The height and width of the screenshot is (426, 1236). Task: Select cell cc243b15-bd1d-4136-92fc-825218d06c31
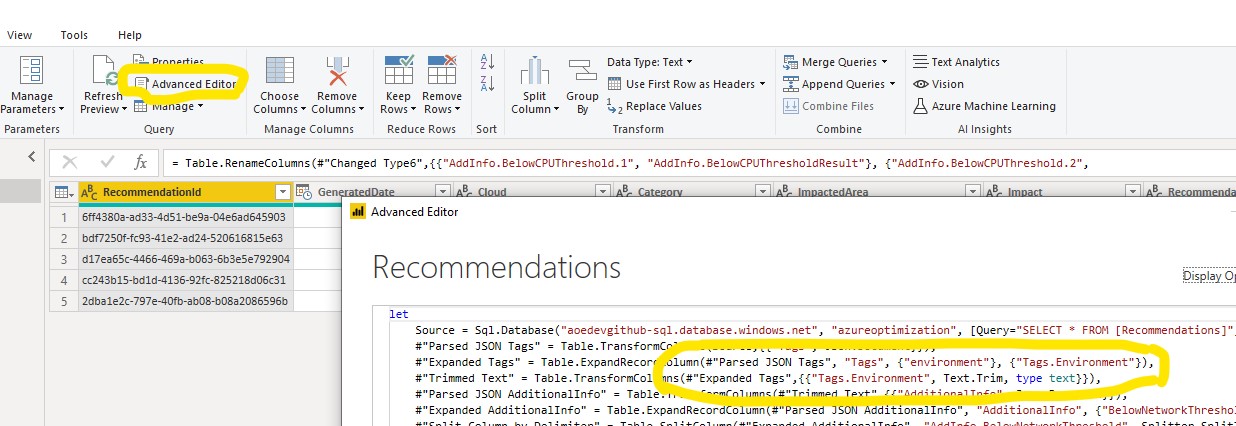pyautogui.click(x=186, y=280)
